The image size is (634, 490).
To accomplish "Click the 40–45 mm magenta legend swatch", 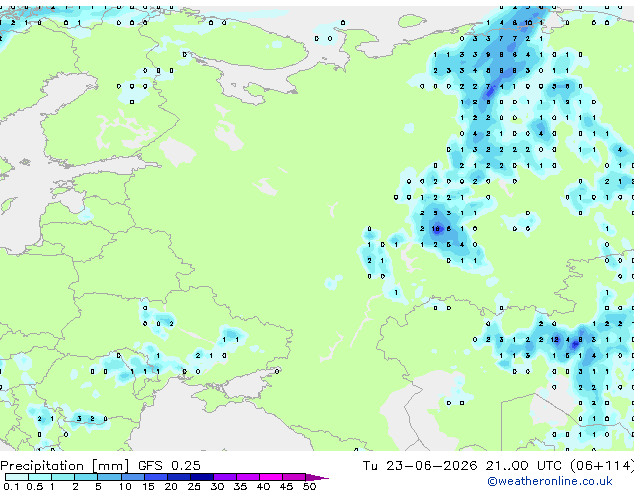I will tap(271, 477).
